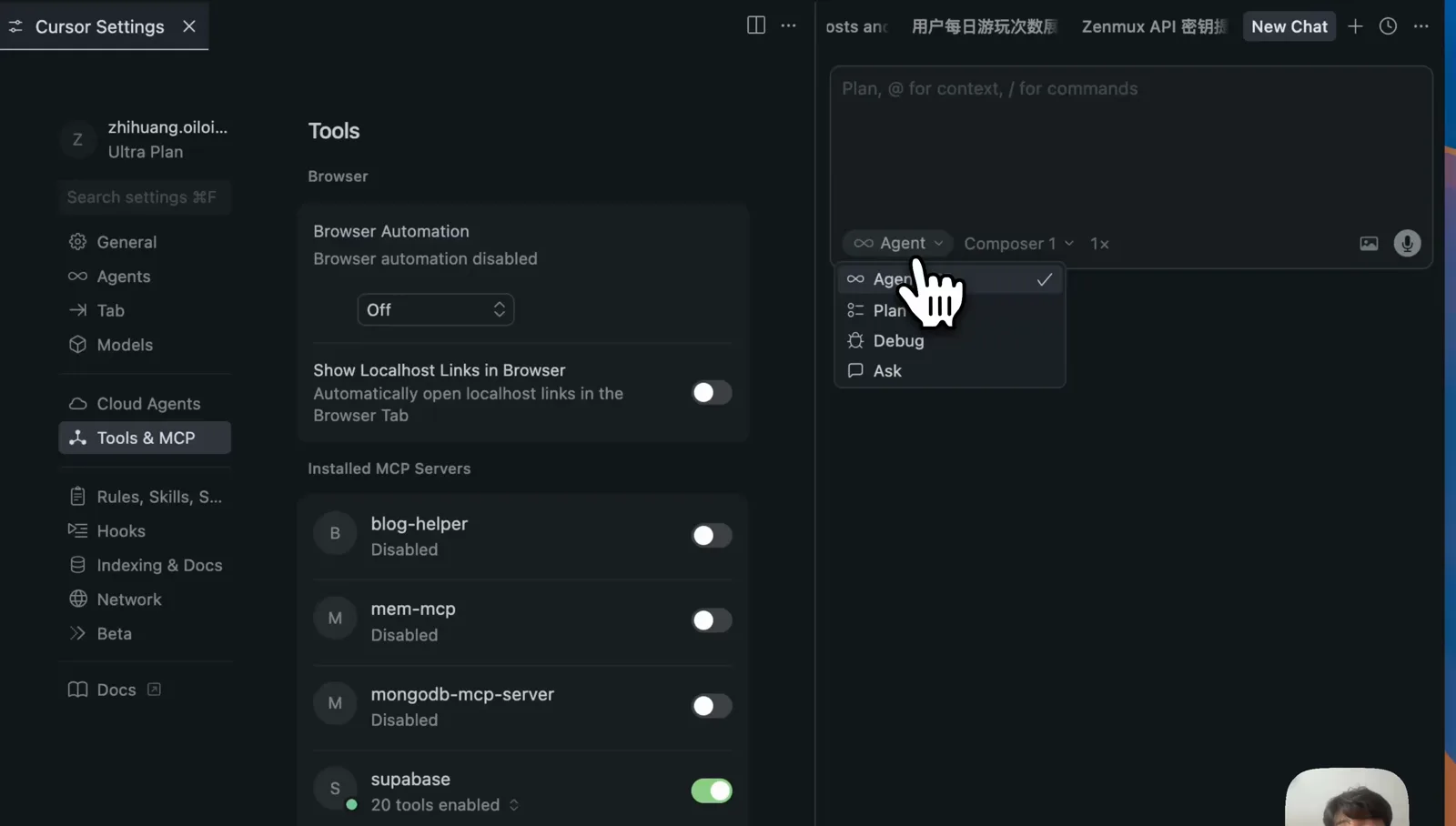The width and height of the screenshot is (1456, 826).
Task: Open Agents settings section
Action: [145, 277]
